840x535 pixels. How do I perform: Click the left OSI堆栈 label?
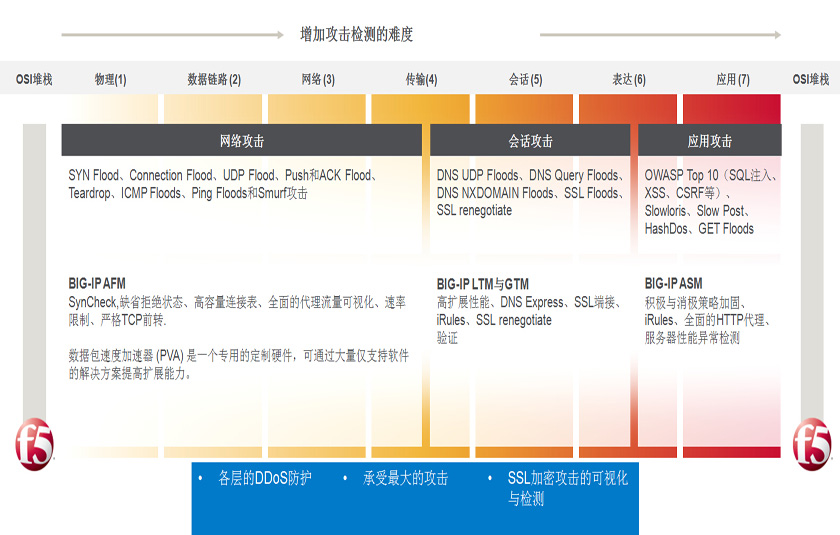34,80
